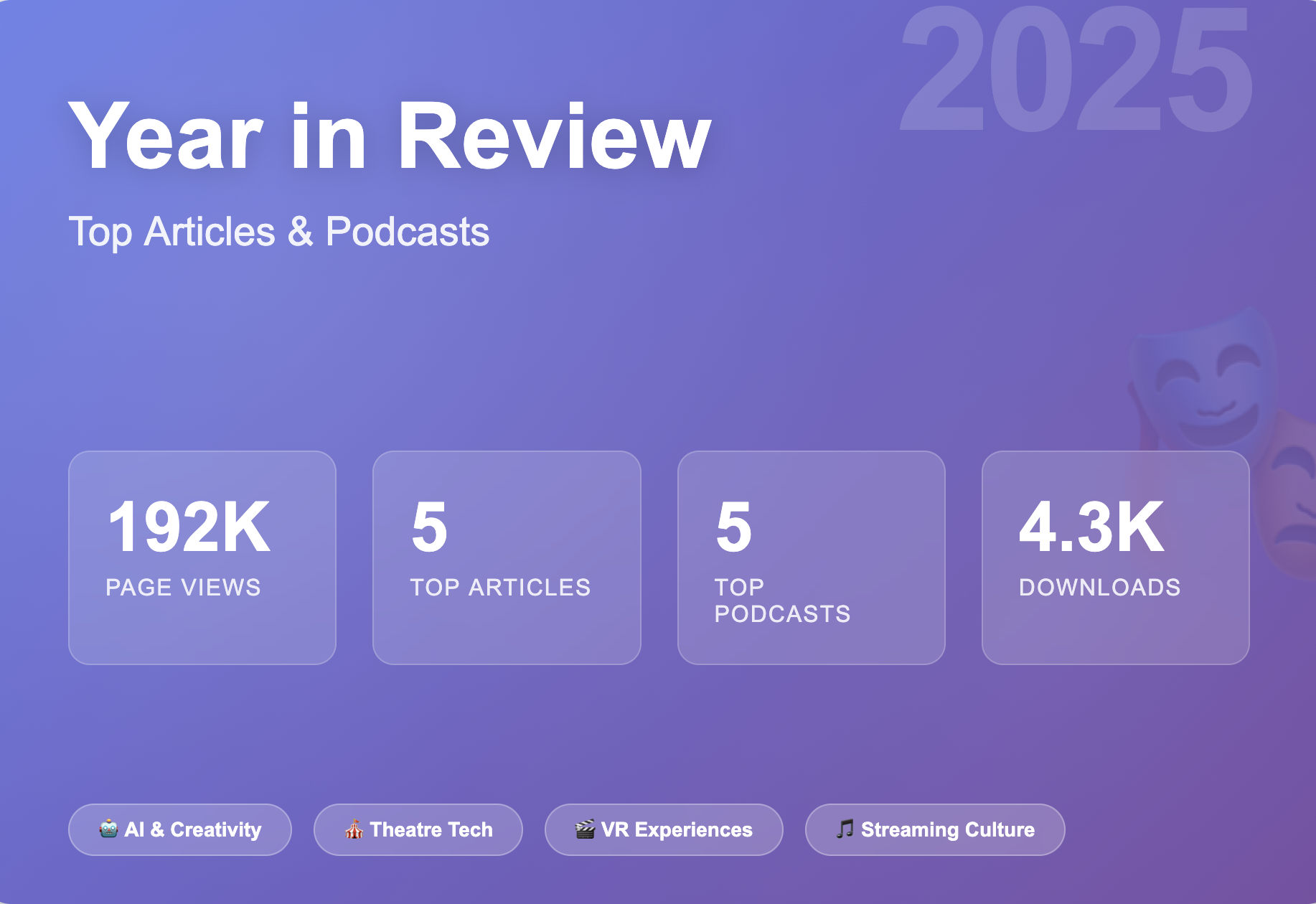Click the circus tent icon beside Theatre Tech
Image resolution: width=1316 pixels, height=904 pixels.
354,829
